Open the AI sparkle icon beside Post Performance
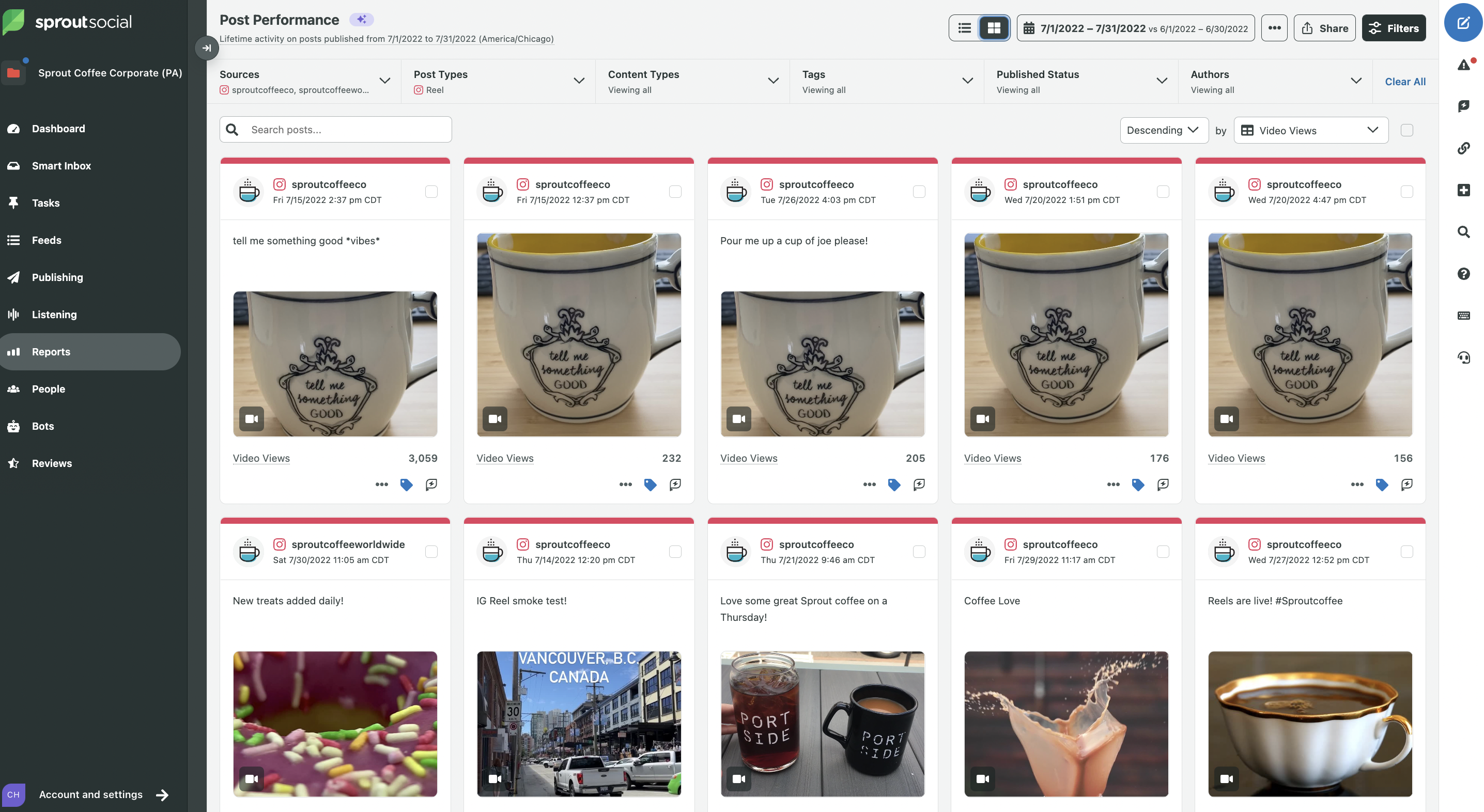1484x812 pixels. pyautogui.click(x=361, y=20)
